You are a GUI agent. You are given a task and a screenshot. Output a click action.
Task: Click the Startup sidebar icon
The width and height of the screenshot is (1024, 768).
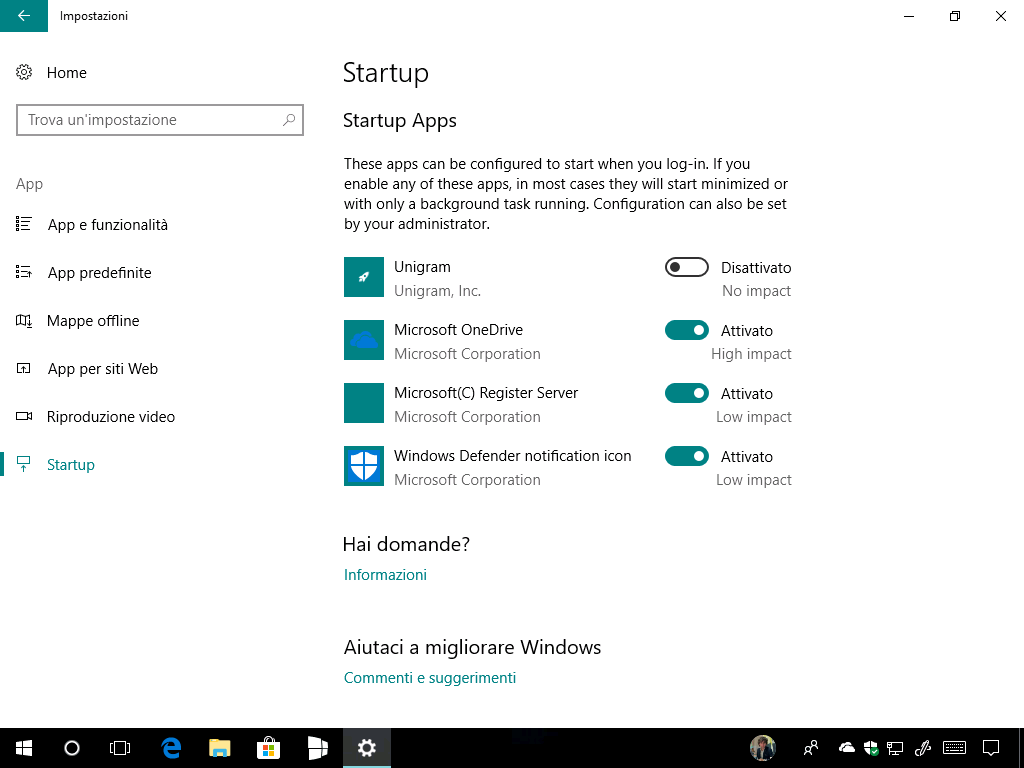[x=24, y=464]
